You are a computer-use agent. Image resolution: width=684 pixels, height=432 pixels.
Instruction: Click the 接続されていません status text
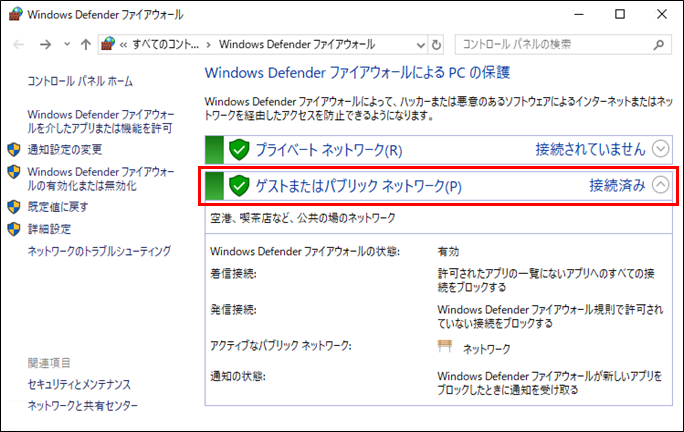click(590, 149)
